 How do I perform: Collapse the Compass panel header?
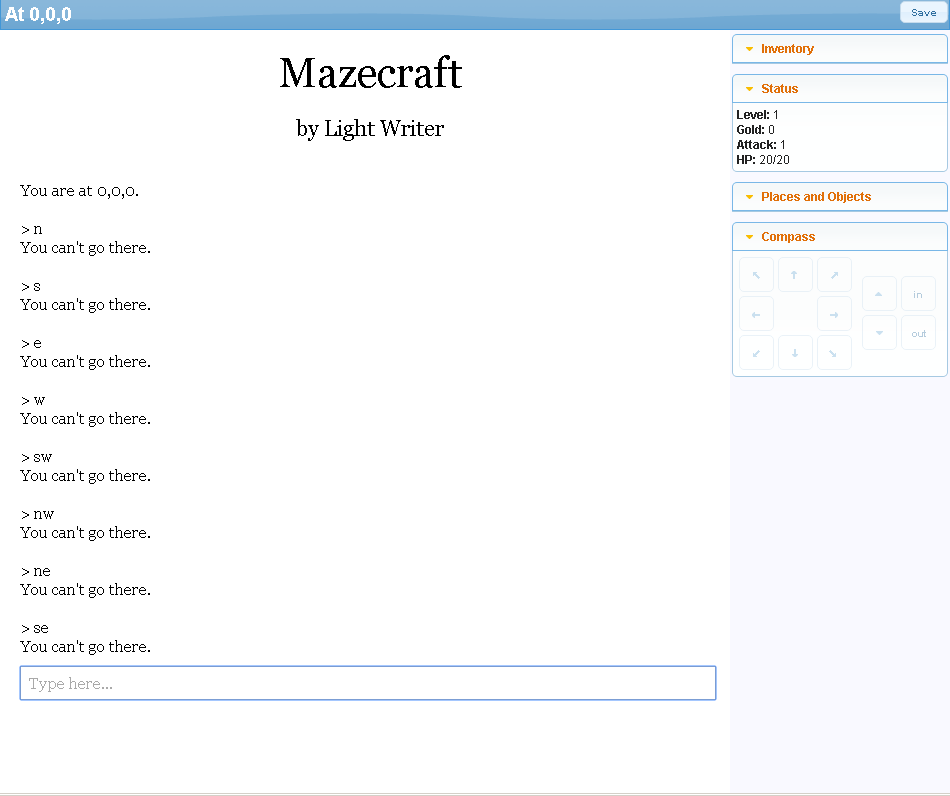(788, 237)
